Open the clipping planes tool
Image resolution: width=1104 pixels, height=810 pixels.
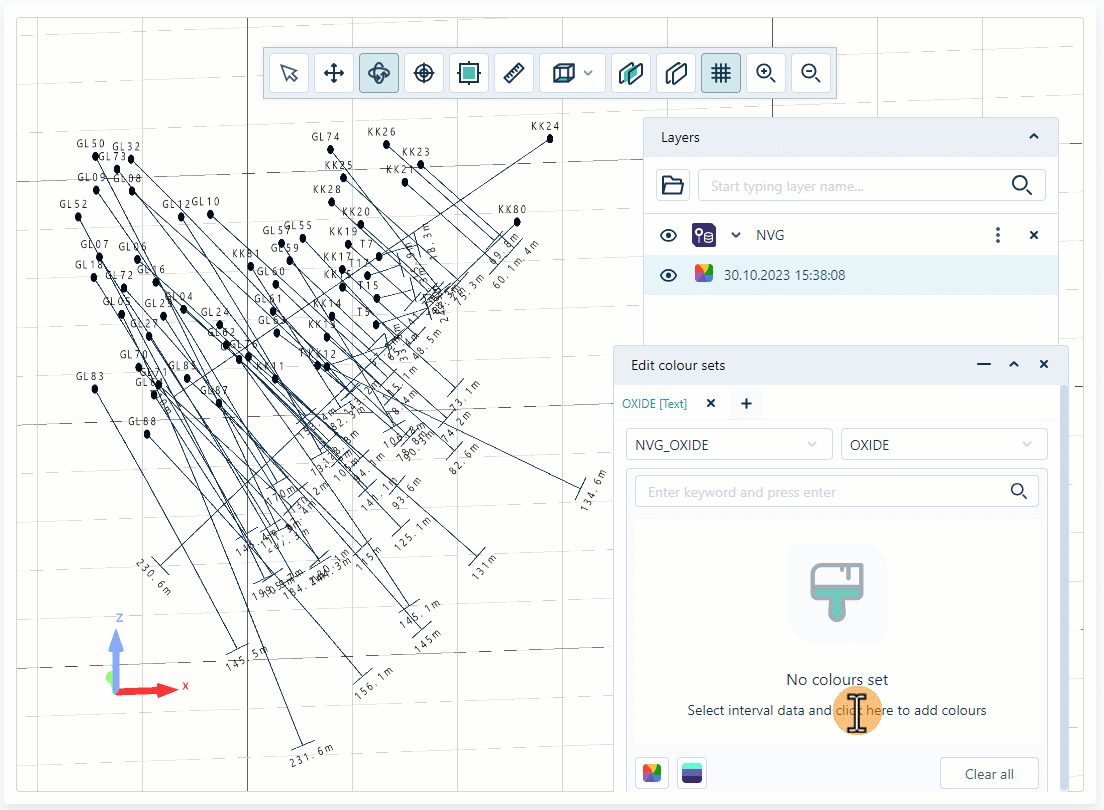coord(631,72)
